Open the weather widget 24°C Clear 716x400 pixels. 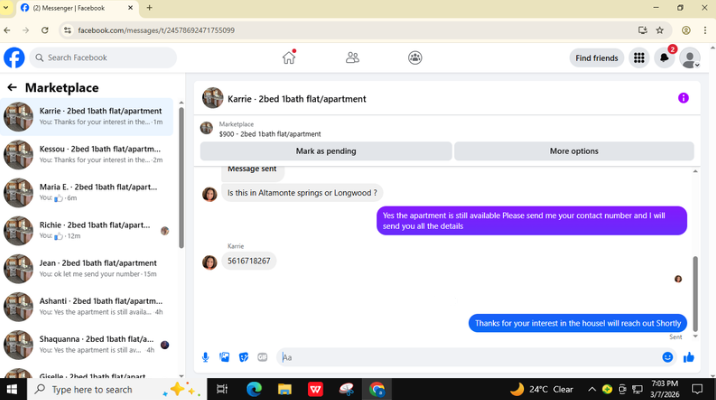[x=542, y=389]
